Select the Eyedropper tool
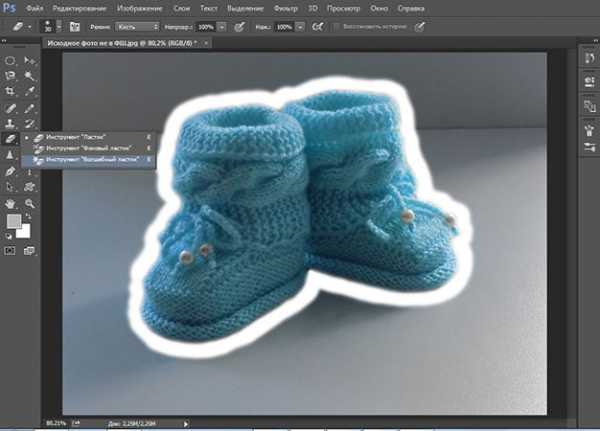The height and width of the screenshot is (431, 600). click(x=30, y=91)
